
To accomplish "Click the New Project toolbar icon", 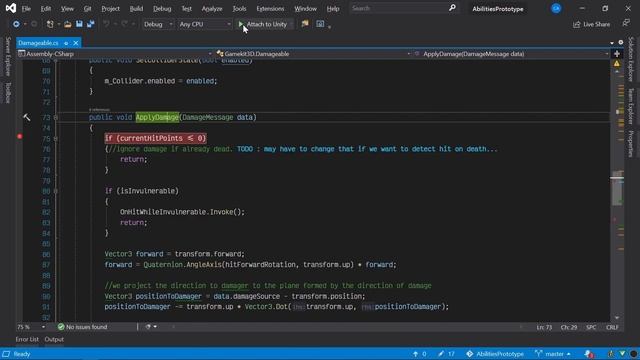I will point(50,24).
